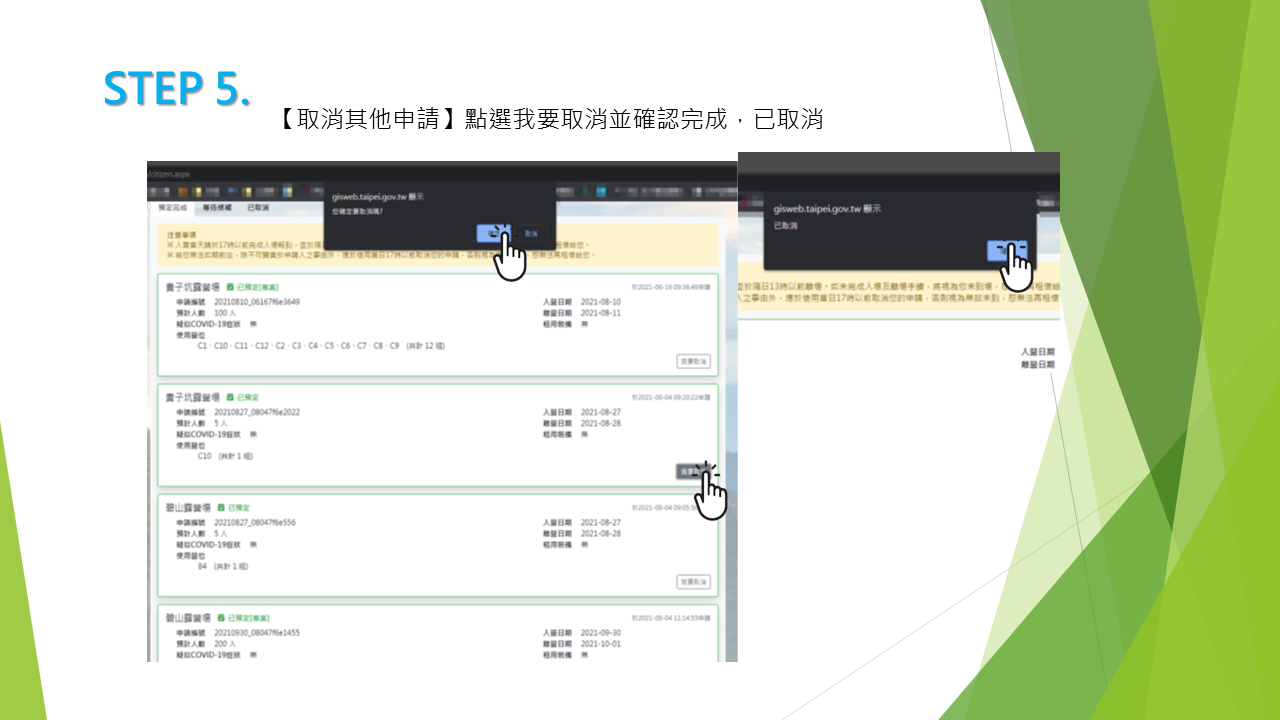Click the B4 (共計 1 組) campsite entry
The image size is (1280, 720).
coord(223,566)
